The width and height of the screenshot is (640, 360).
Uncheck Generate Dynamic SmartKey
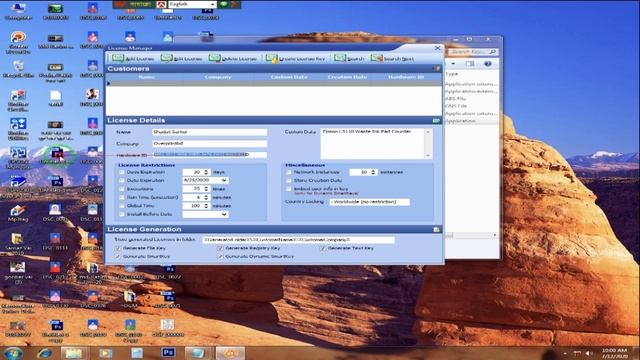click(220, 256)
